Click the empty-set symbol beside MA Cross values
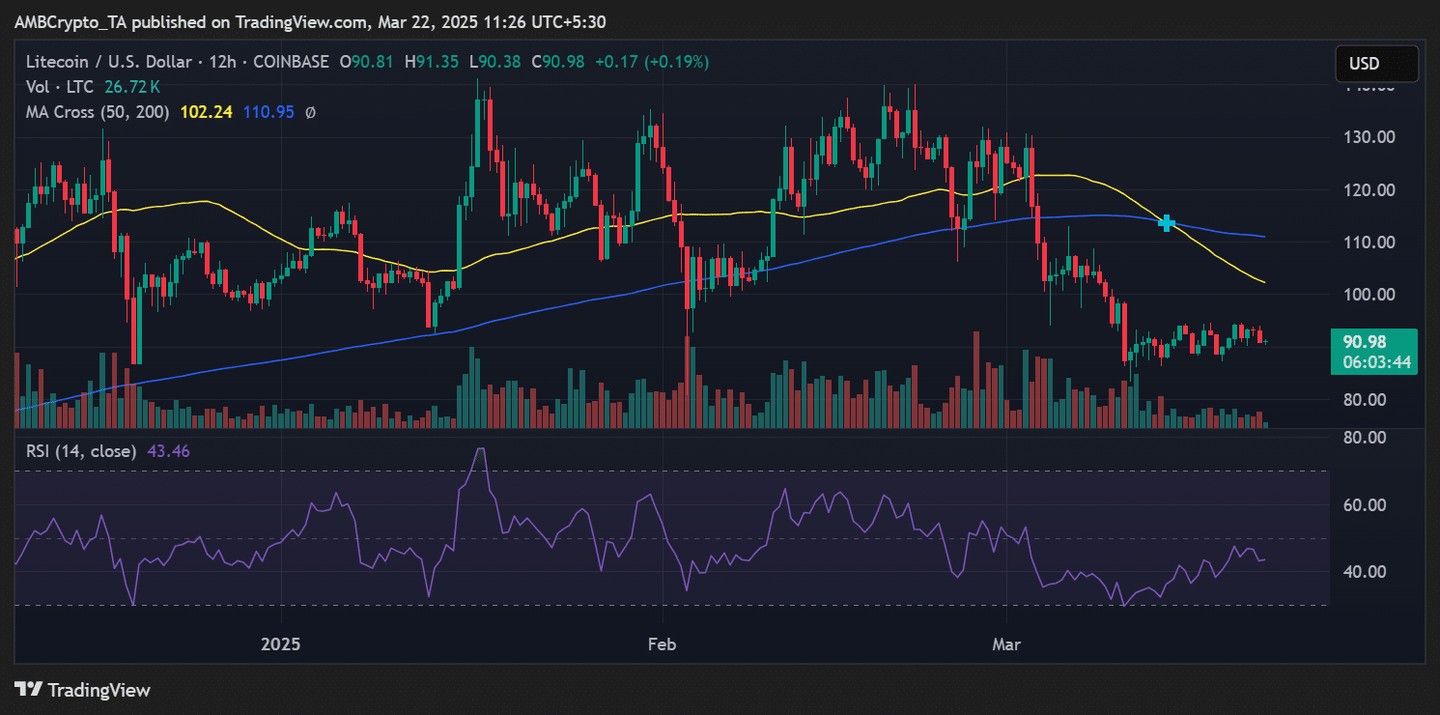 tap(311, 113)
